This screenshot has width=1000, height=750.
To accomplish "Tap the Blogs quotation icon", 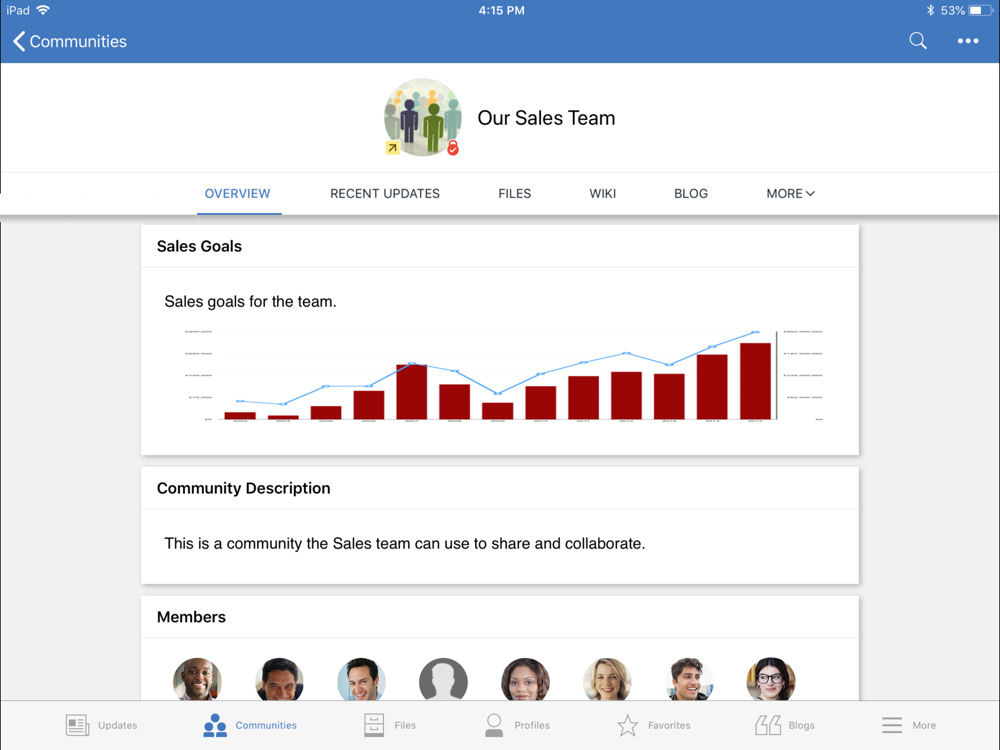I will [x=768, y=725].
